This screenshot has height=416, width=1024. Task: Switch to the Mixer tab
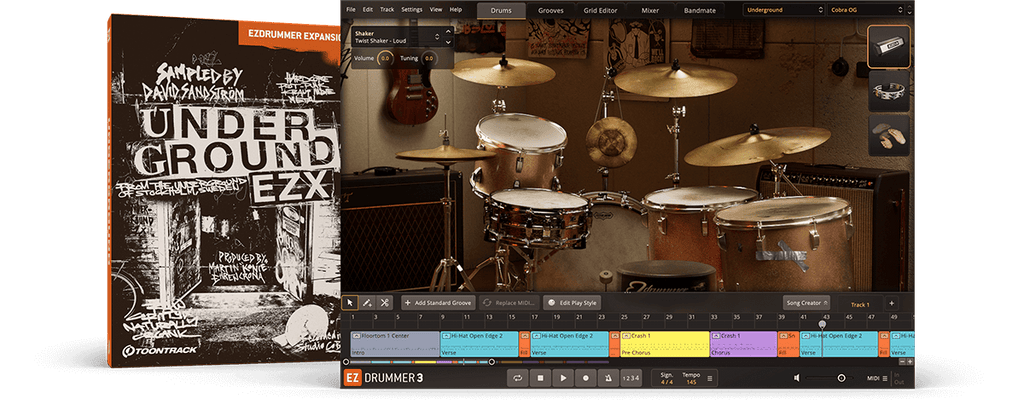(x=650, y=10)
